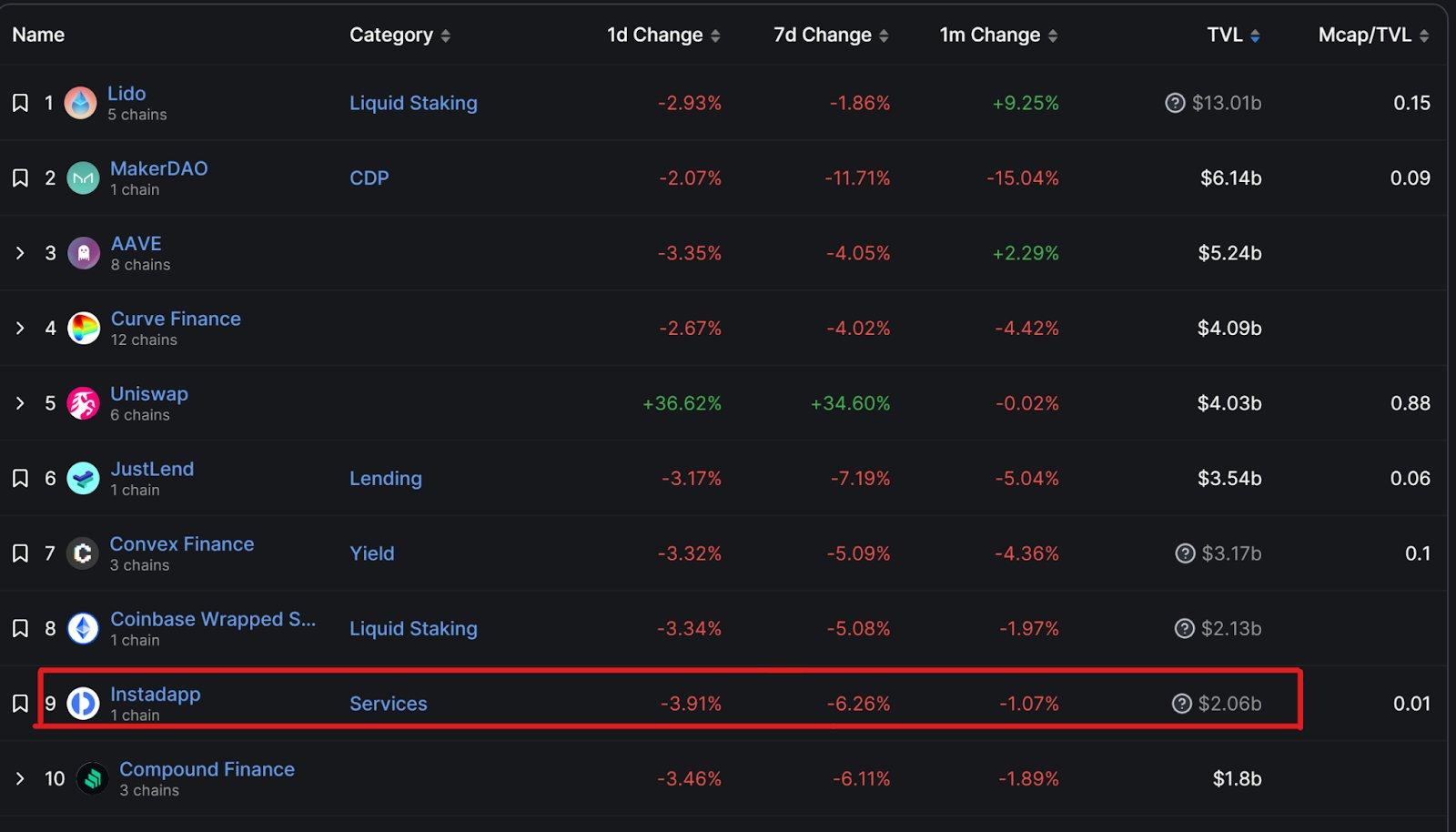Screen dimensions: 1456x832
Task: Click the Lido protocol logo icon
Action: tap(80, 103)
